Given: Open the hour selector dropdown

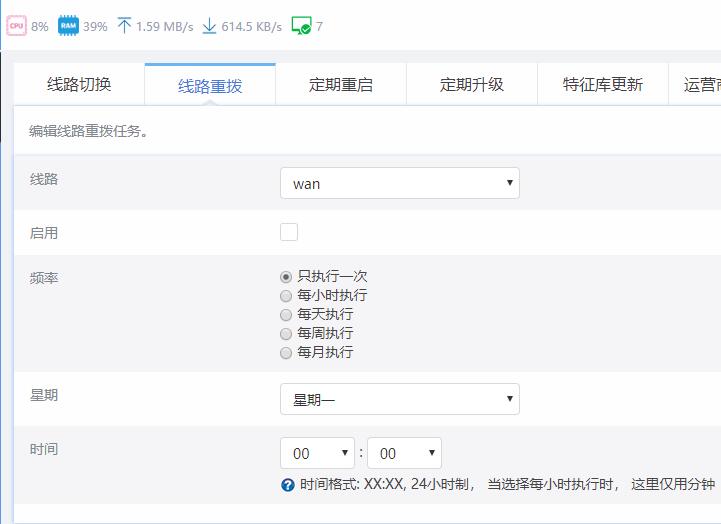Looking at the screenshot, I should click(317, 453).
